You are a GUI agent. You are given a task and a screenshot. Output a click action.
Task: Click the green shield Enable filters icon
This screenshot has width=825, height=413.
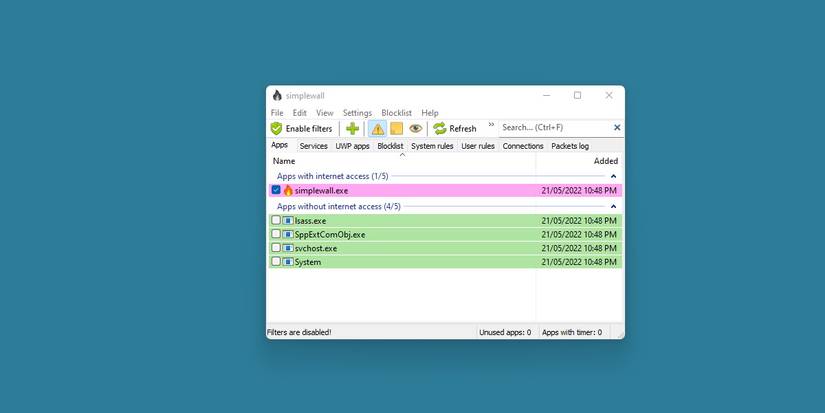[276, 128]
